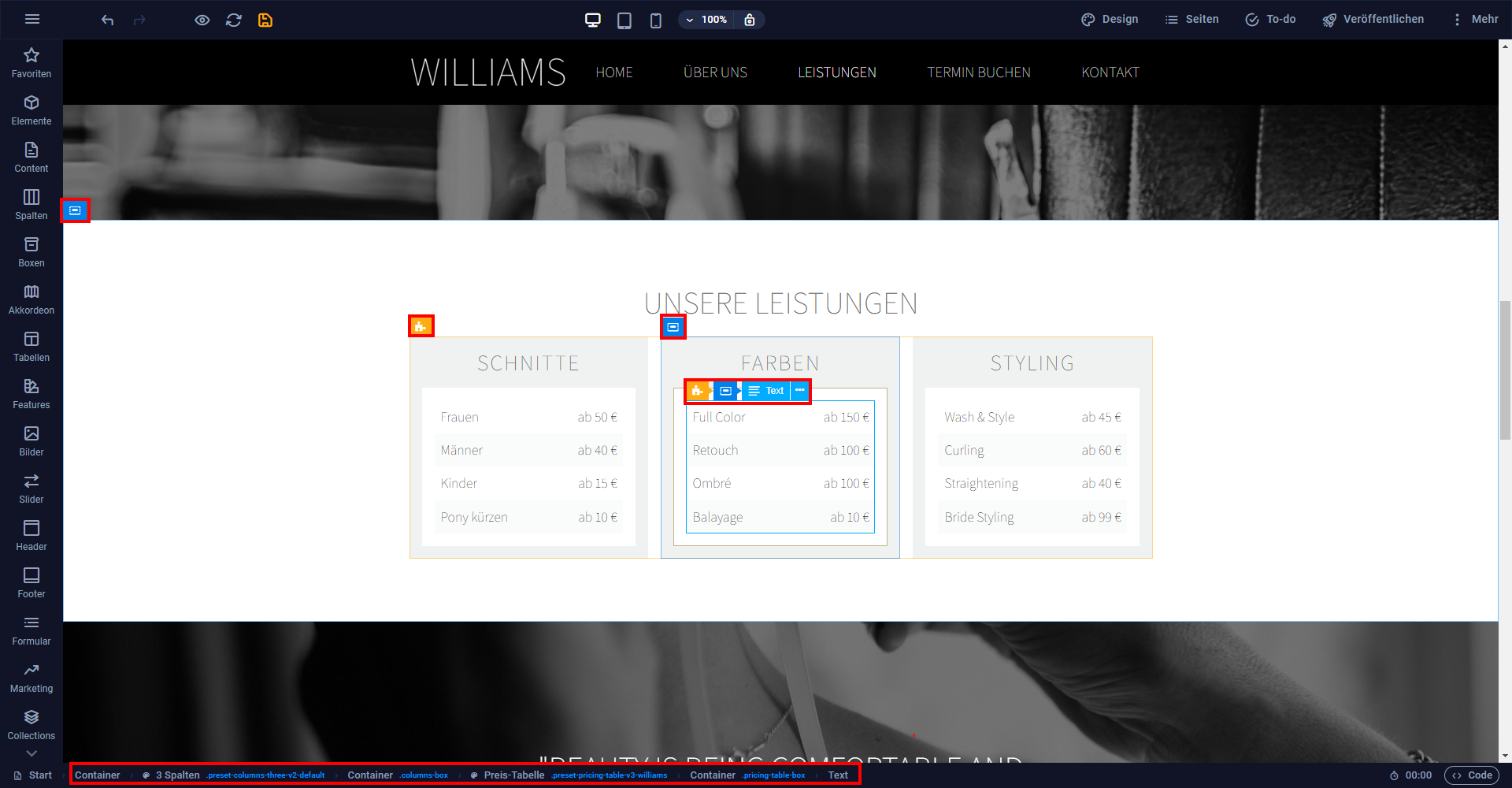The width and height of the screenshot is (1512, 788).
Task: Click the Veröffentlichen publish button
Action: pyautogui.click(x=1373, y=20)
